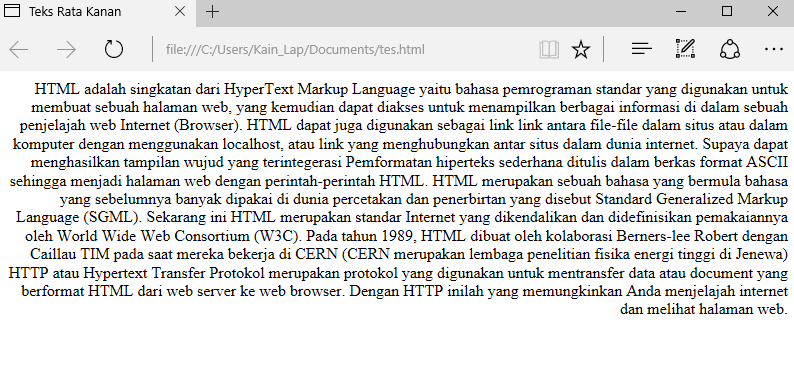The image size is (794, 374).
Task: Go back to the previous page
Action: point(19,50)
